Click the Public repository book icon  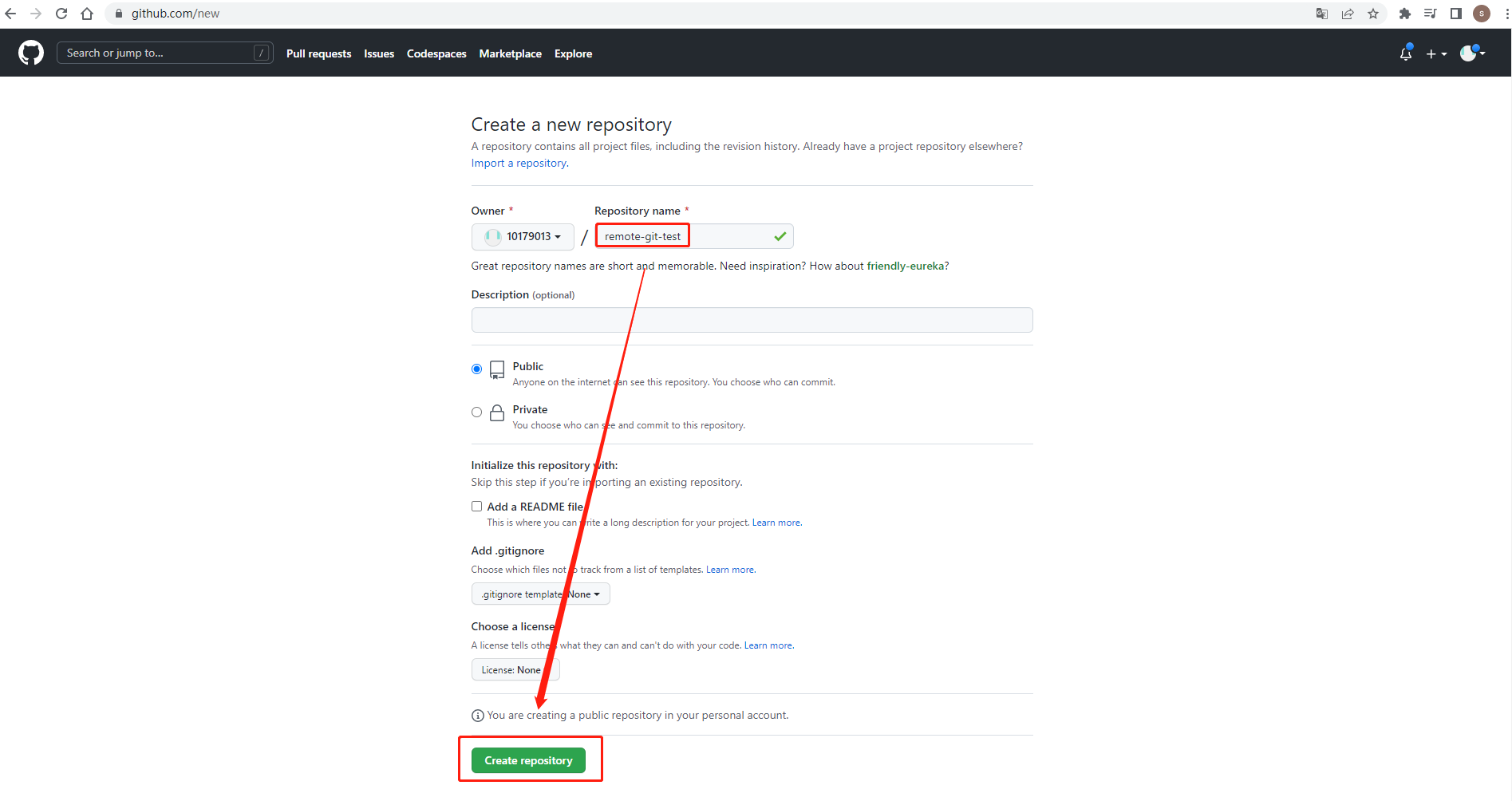tap(497, 369)
